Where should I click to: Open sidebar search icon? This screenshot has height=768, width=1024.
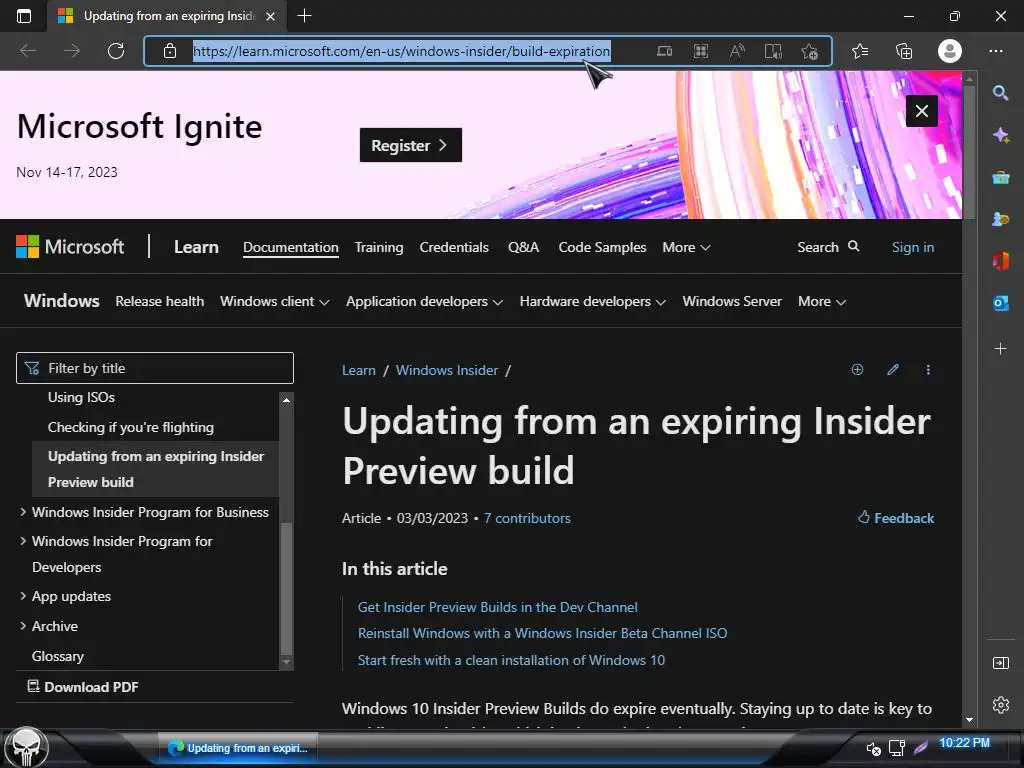pyautogui.click(x=1000, y=93)
